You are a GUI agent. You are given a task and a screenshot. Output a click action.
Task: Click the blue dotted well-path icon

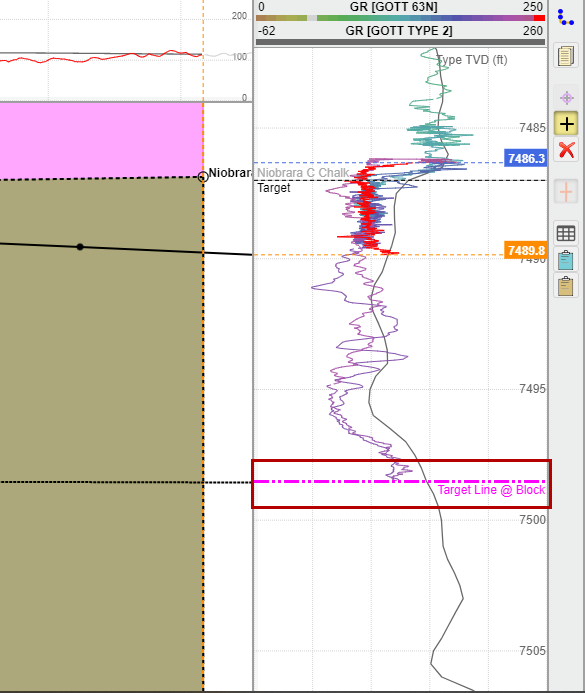566,17
